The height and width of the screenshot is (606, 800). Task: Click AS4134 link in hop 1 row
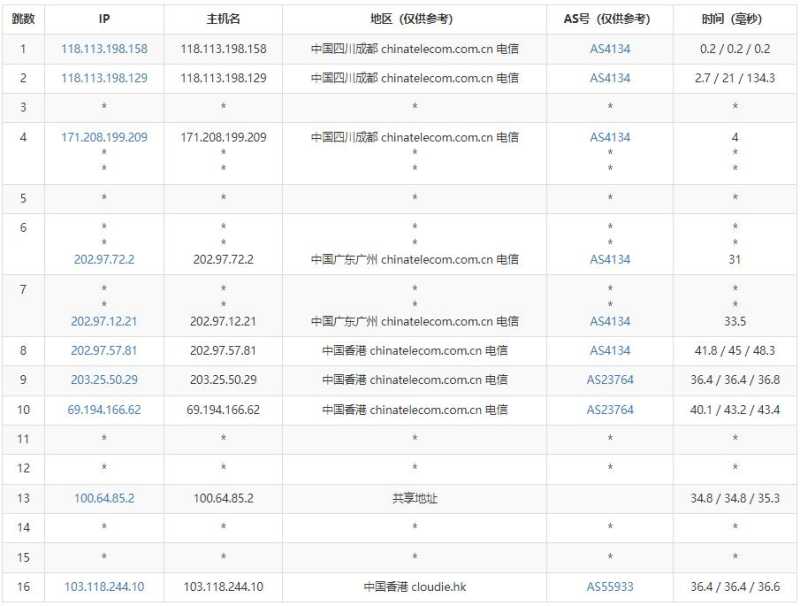610,49
